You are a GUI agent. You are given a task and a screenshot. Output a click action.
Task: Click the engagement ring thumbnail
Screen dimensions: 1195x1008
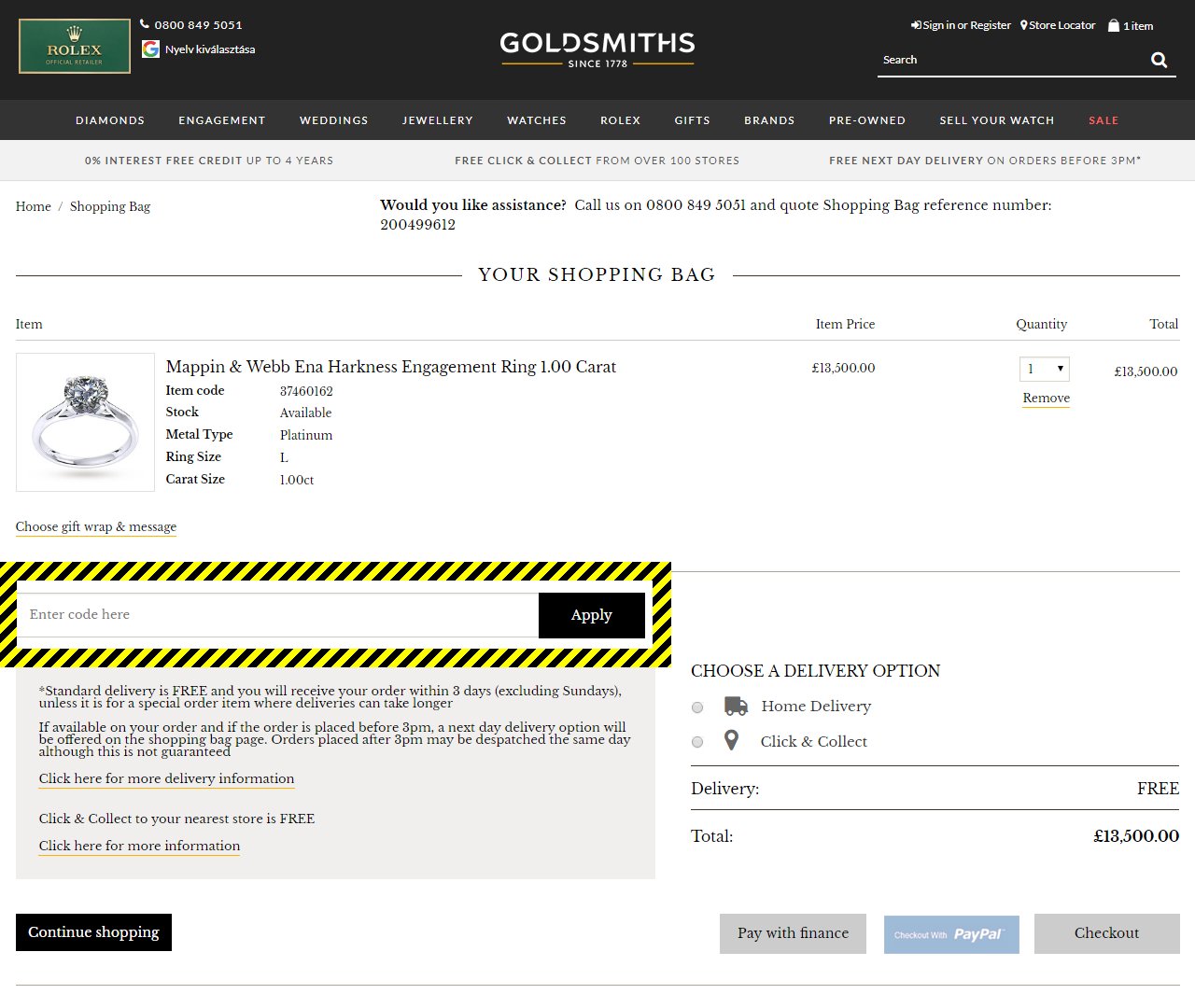85,422
